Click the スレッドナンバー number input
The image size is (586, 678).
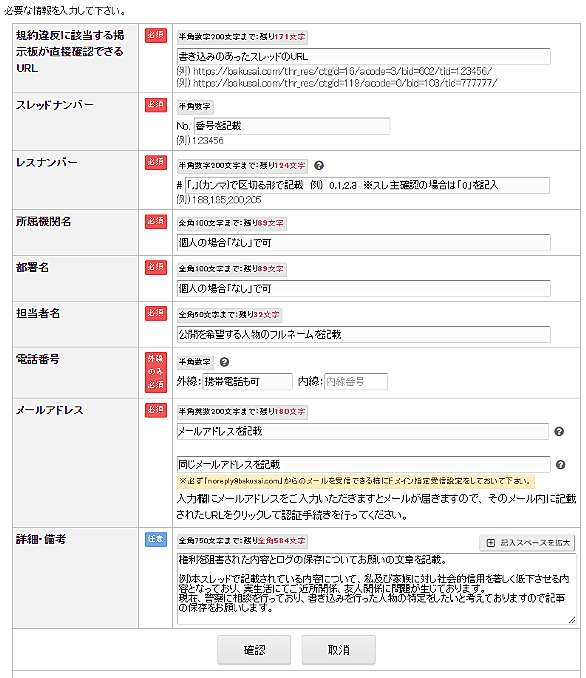pos(291,126)
